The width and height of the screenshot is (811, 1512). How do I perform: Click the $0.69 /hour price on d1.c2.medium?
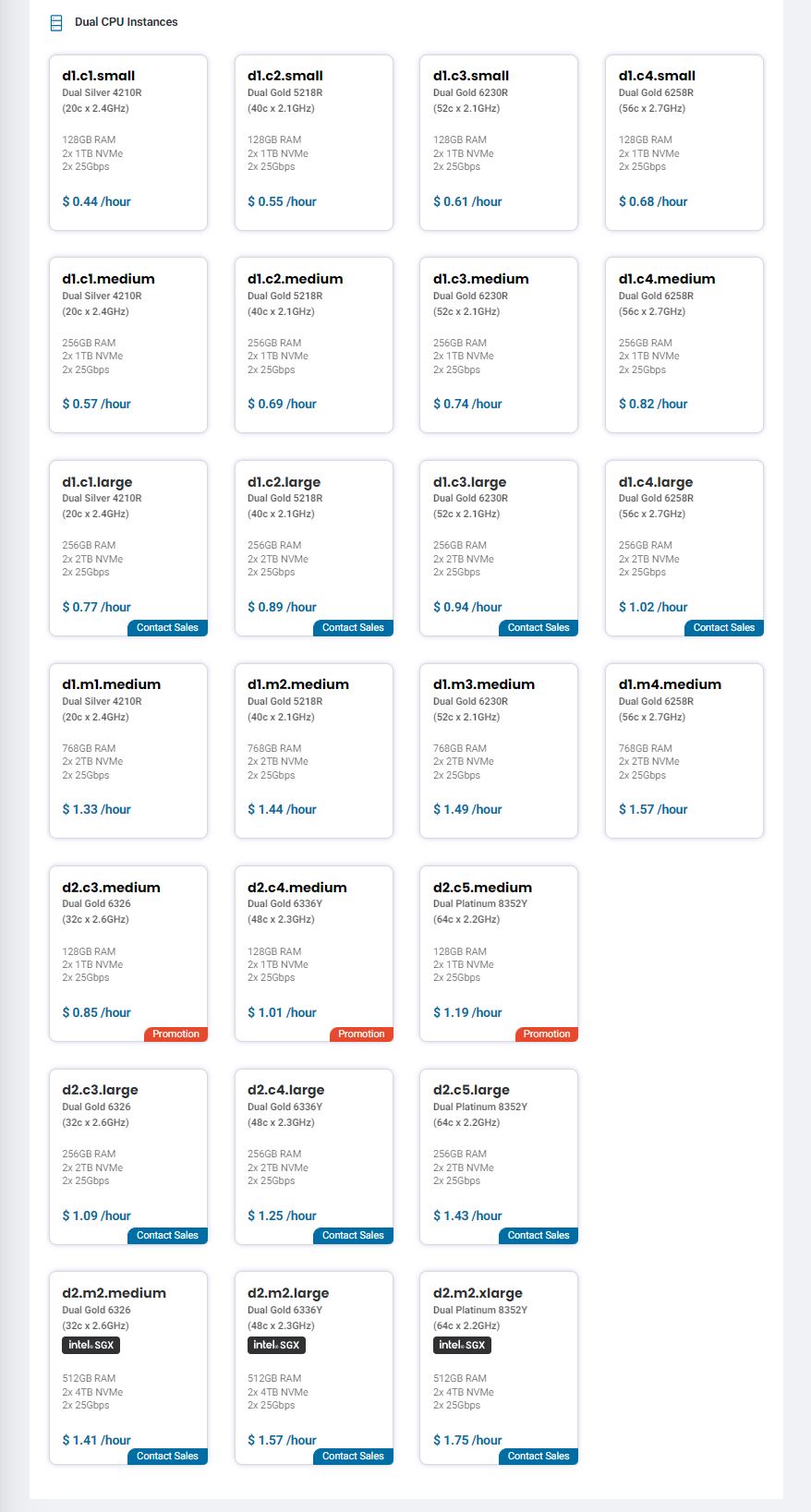pyautogui.click(x=282, y=404)
